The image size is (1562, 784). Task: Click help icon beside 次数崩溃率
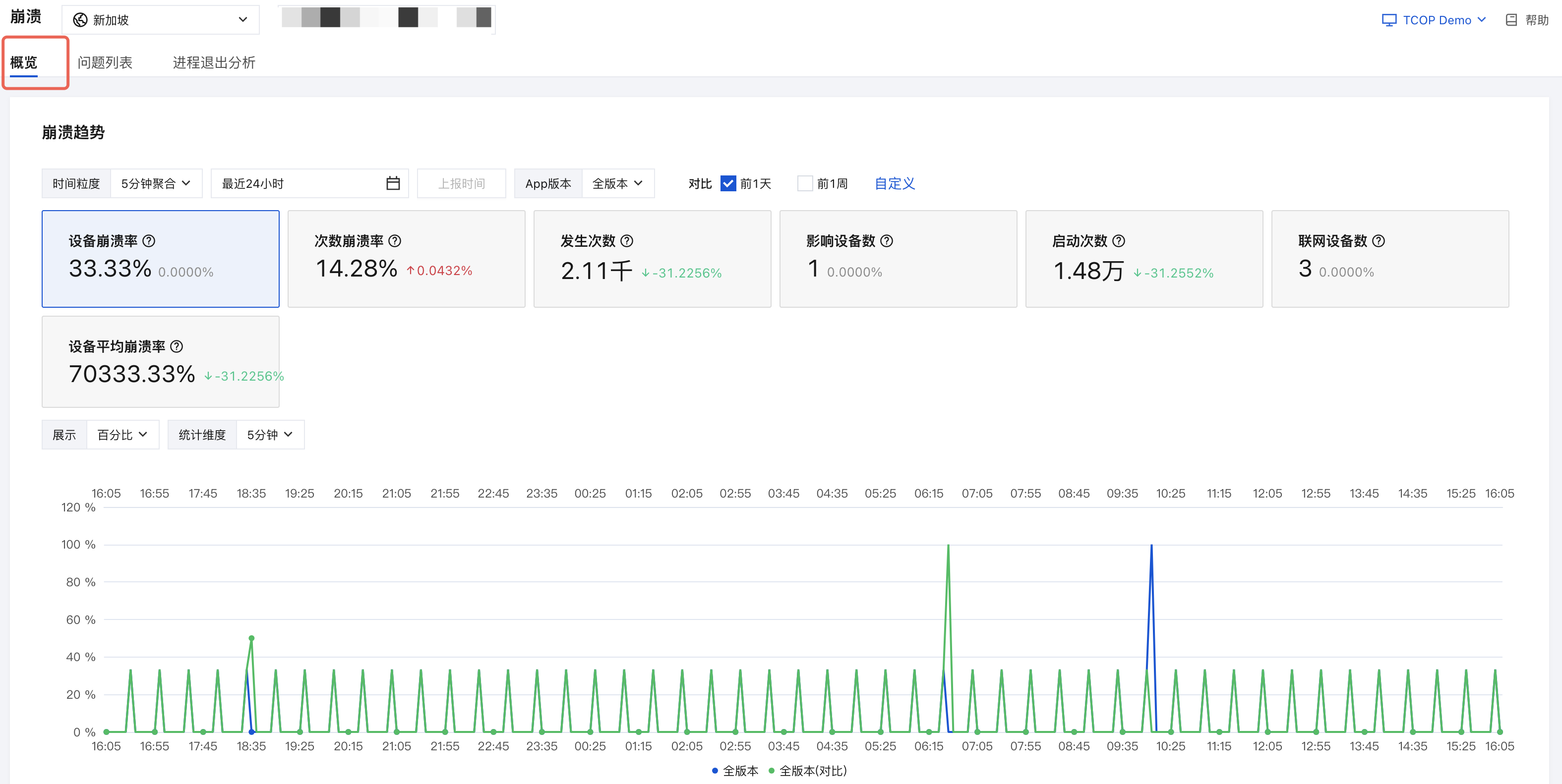[395, 241]
